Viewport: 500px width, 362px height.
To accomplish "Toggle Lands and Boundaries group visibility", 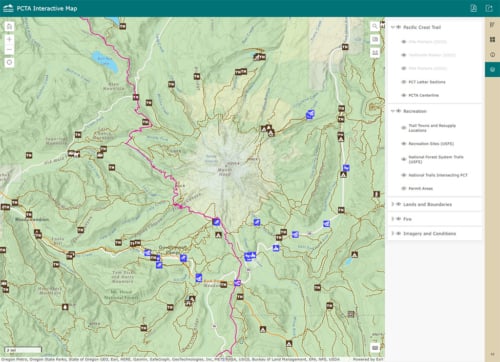I will pyautogui.click(x=398, y=204).
